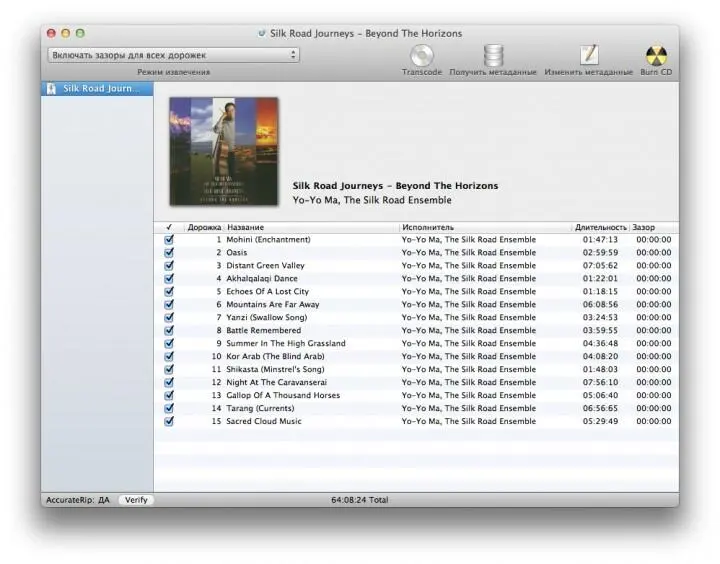
Task: Select Sacred Cloud Music title
Action: tap(264, 421)
